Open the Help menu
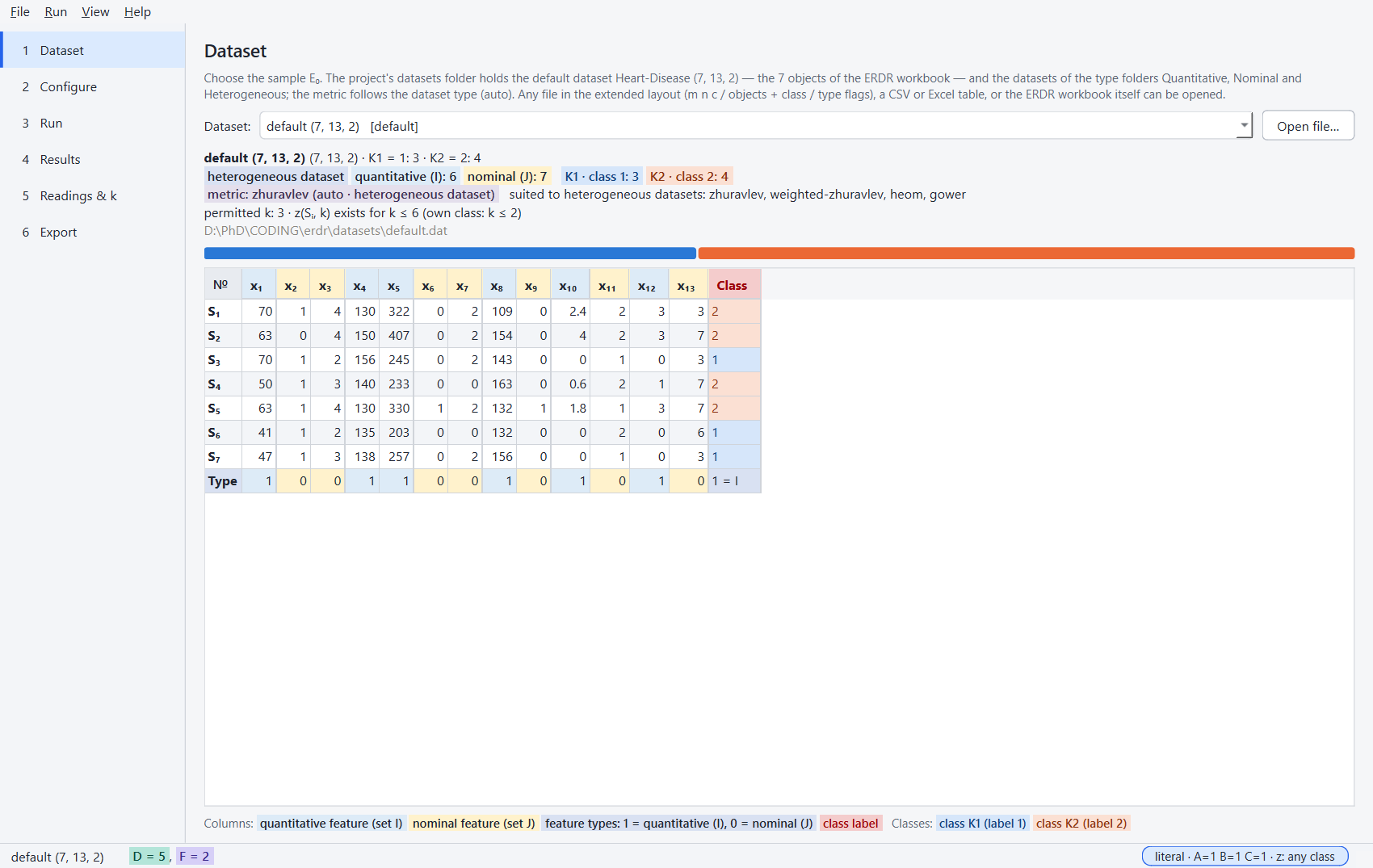The height and width of the screenshot is (868, 1373). tap(137, 11)
